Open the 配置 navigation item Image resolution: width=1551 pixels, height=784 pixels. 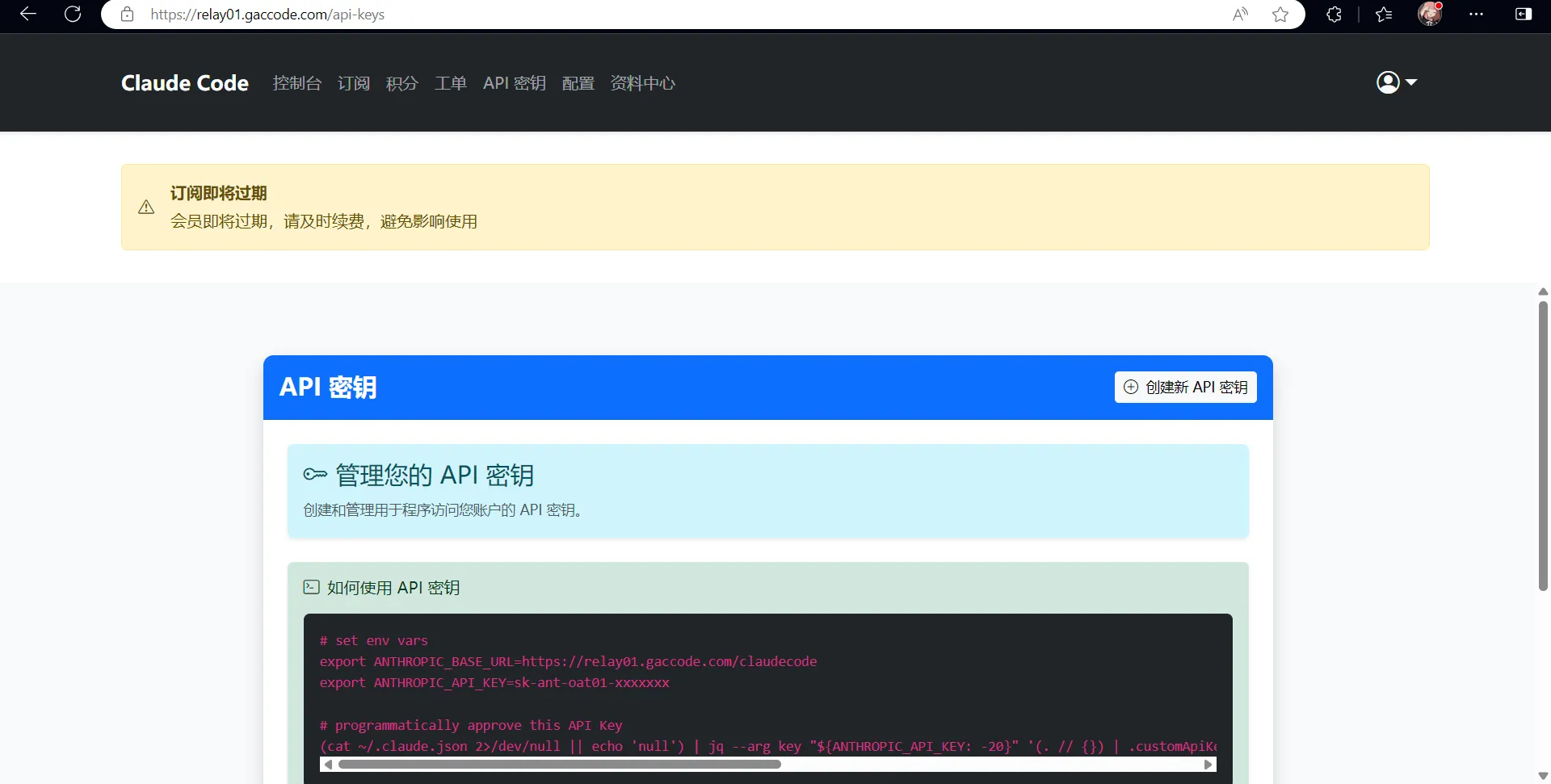pyautogui.click(x=578, y=83)
